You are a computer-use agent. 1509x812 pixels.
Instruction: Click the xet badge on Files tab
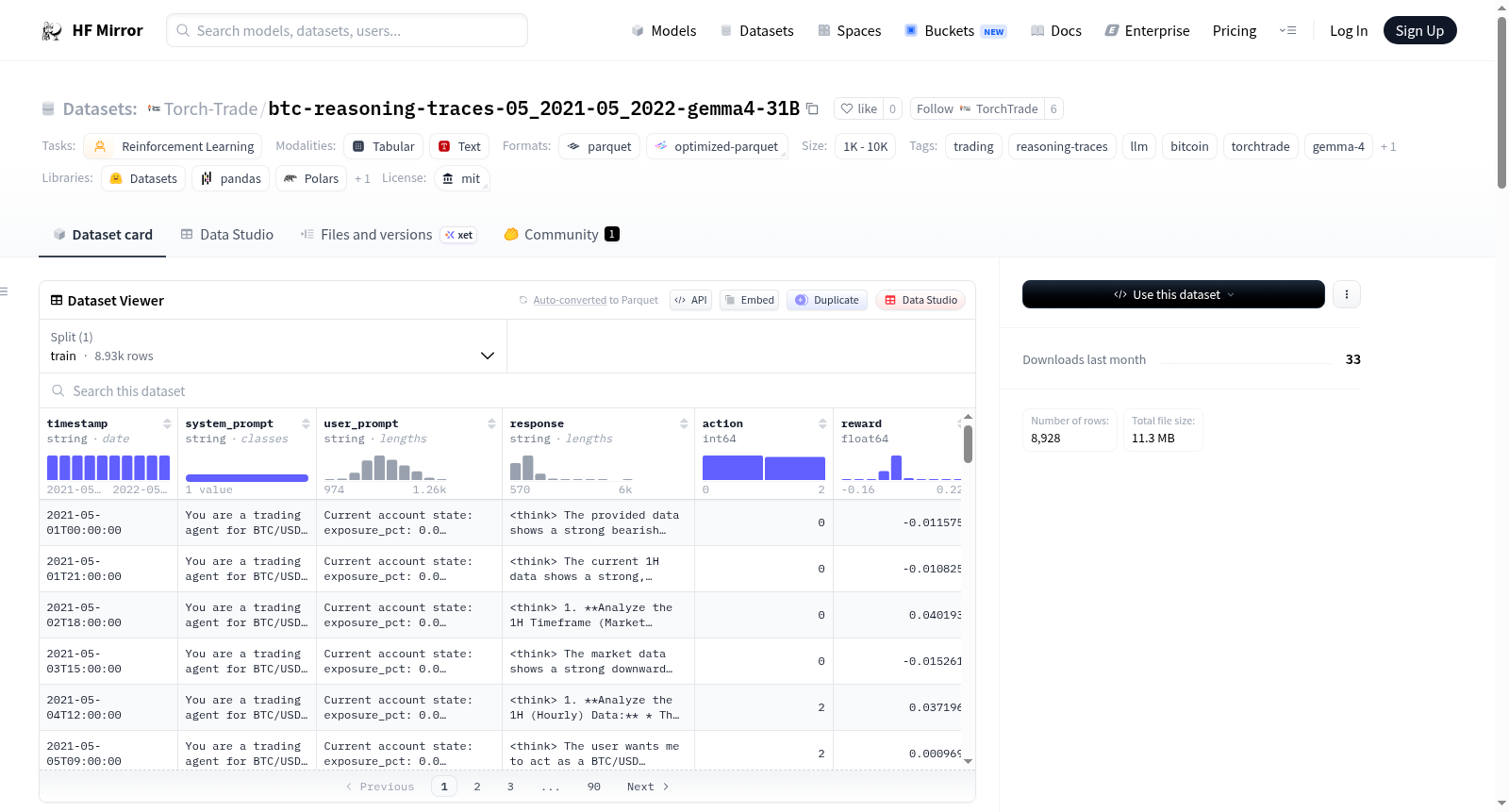click(459, 235)
